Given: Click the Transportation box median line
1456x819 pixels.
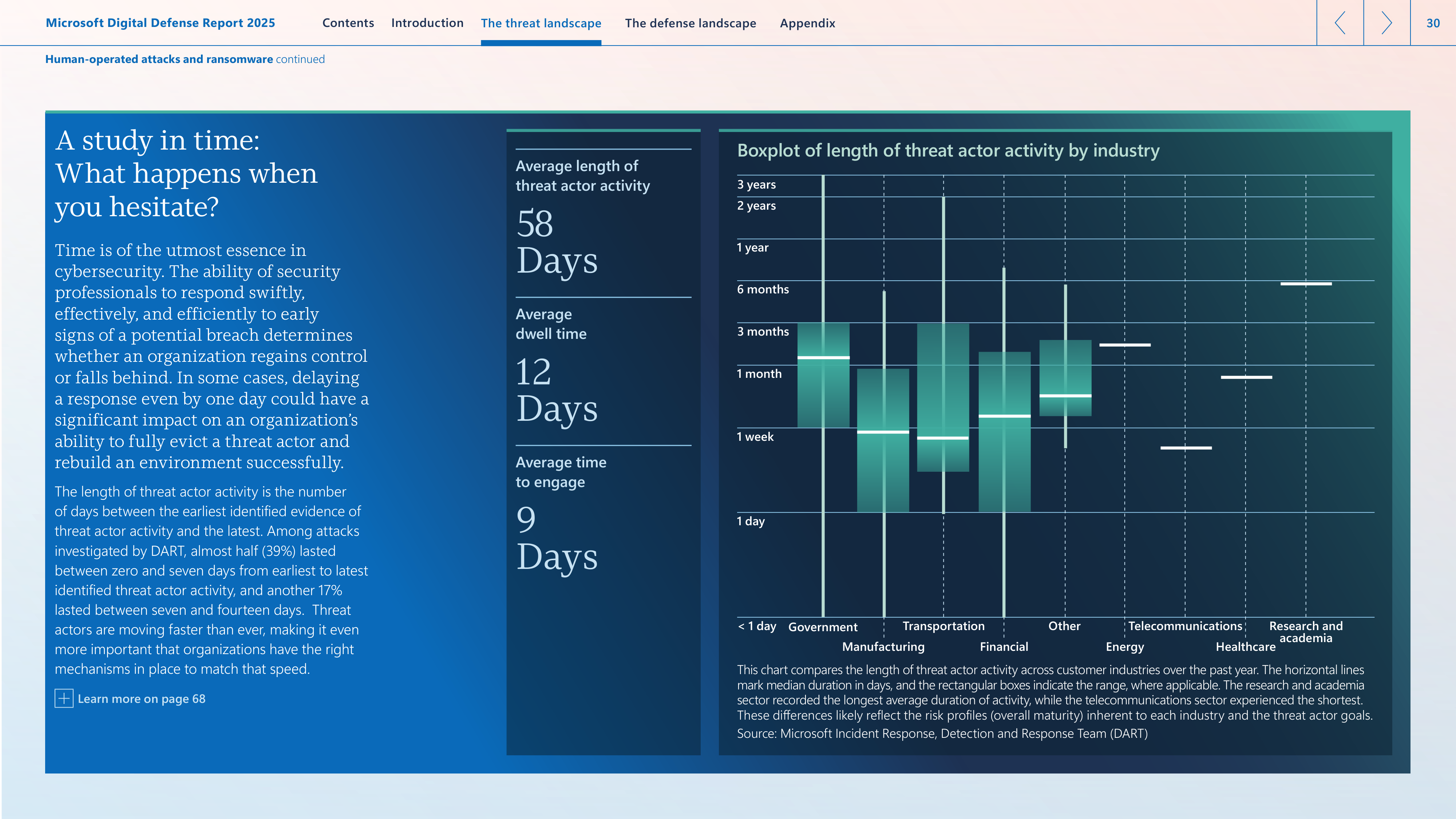Looking at the screenshot, I should [x=943, y=438].
